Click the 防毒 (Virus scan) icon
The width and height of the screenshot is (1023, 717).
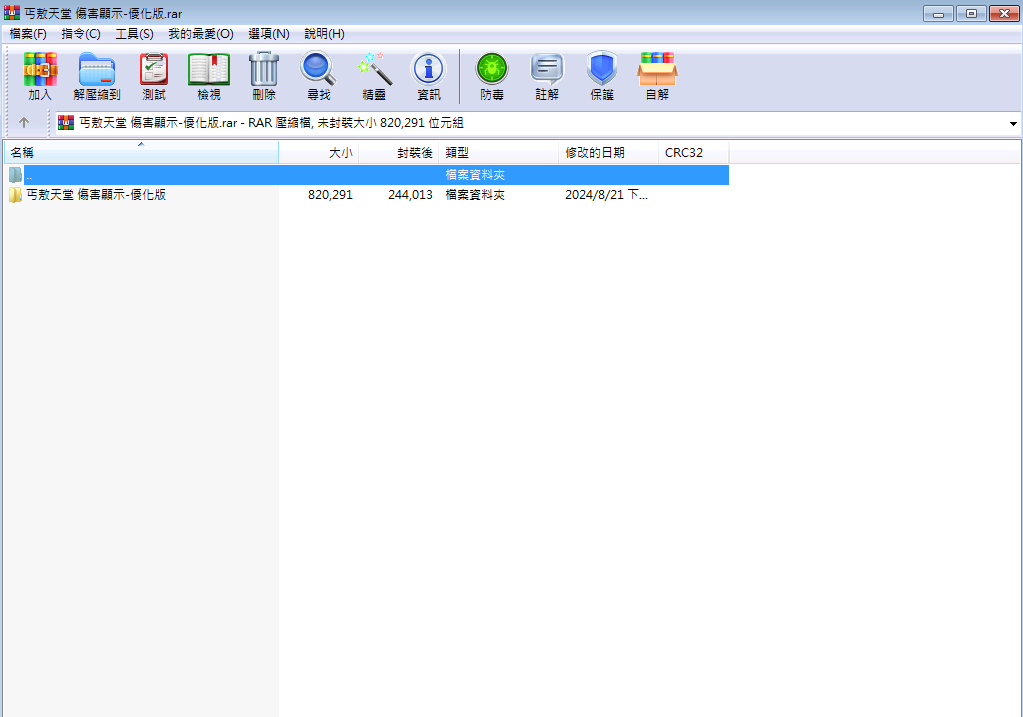tap(492, 76)
